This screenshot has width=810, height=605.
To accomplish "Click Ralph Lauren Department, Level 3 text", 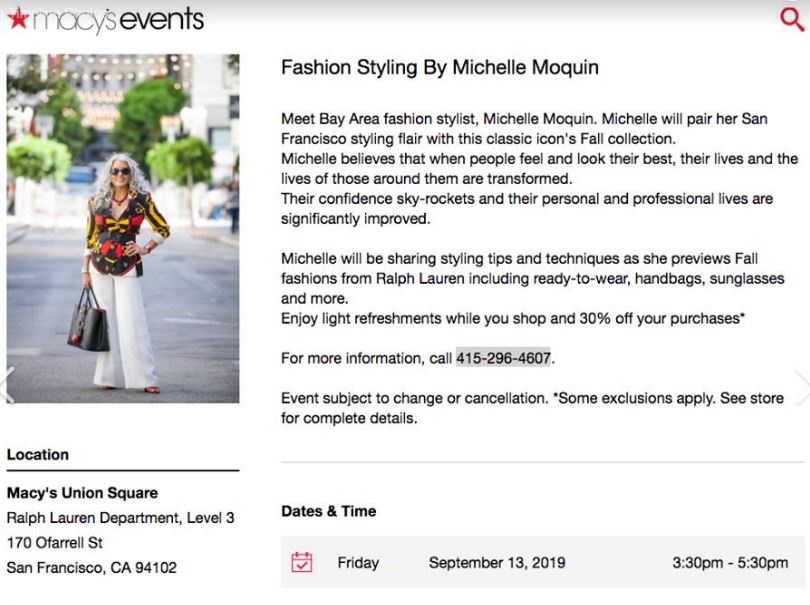I will pos(120,518).
